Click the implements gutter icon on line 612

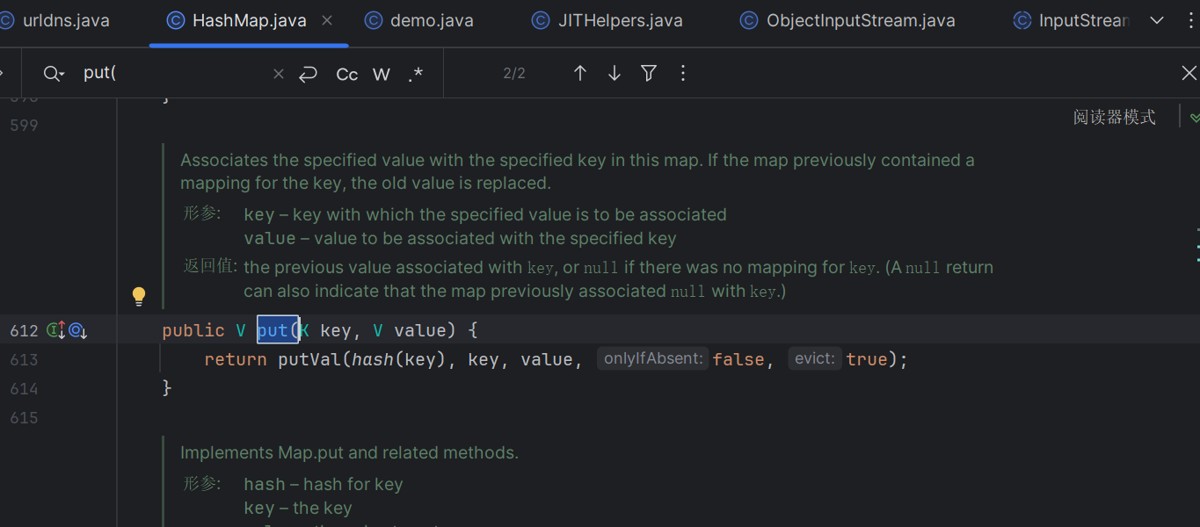[56, 330]
